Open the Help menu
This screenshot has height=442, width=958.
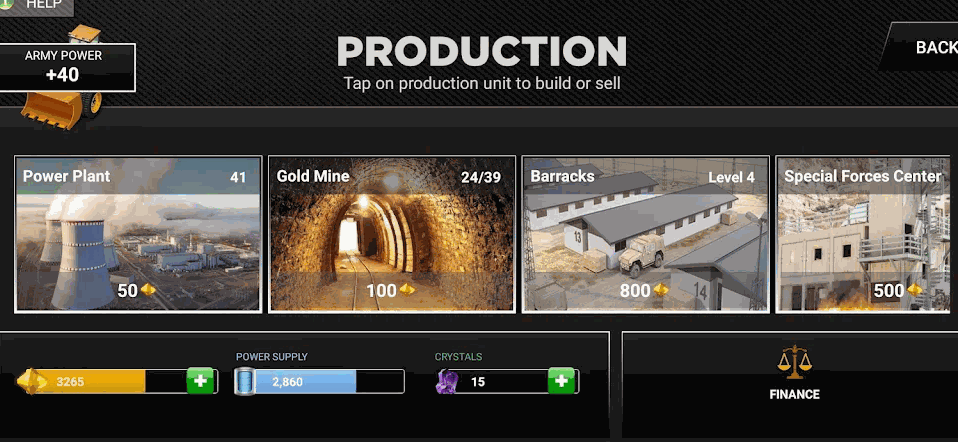tap(37, 5)
